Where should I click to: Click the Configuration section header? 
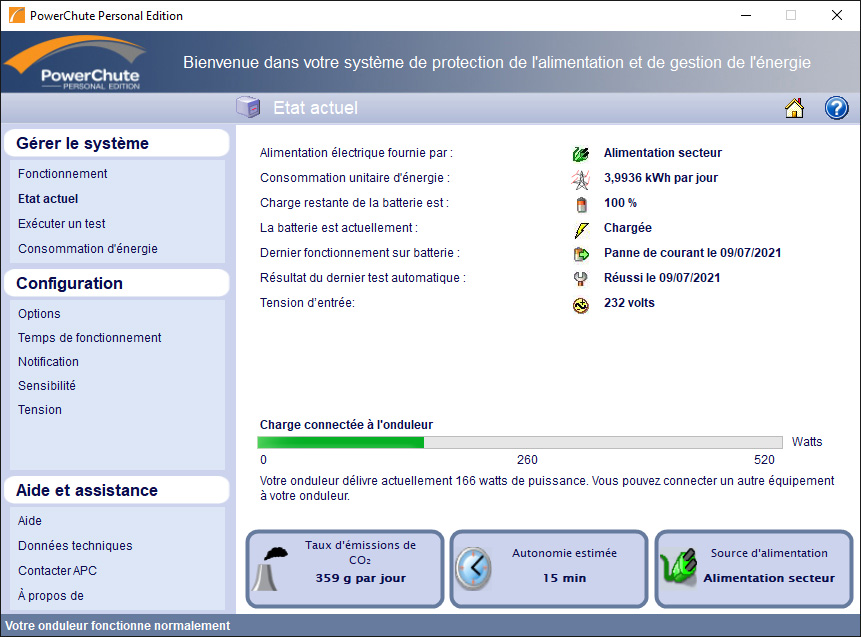116,283
